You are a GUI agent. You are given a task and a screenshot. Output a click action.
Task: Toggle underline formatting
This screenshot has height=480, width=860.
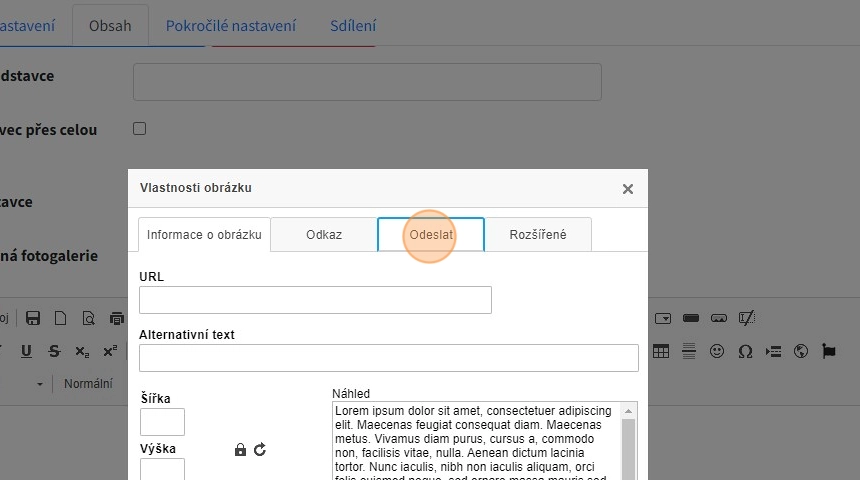pyautogui.click(x=26, y=351)
